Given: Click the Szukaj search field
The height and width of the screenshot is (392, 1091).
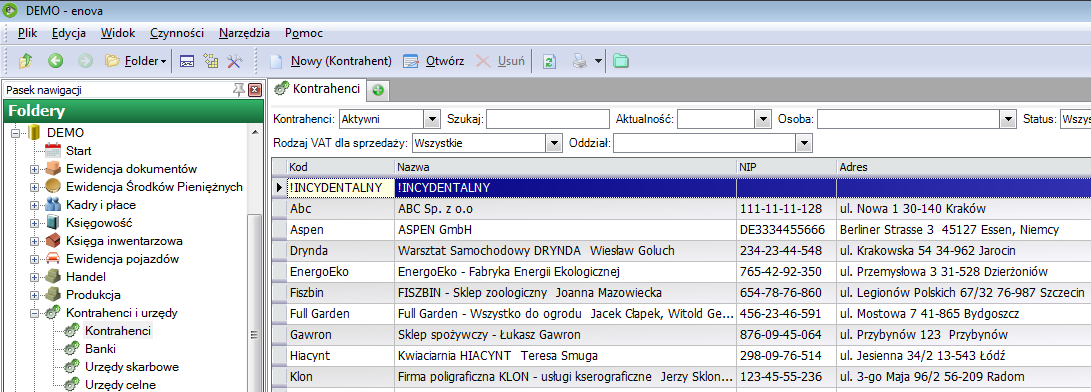Looking at the screenshot, I should click(548, 119).
